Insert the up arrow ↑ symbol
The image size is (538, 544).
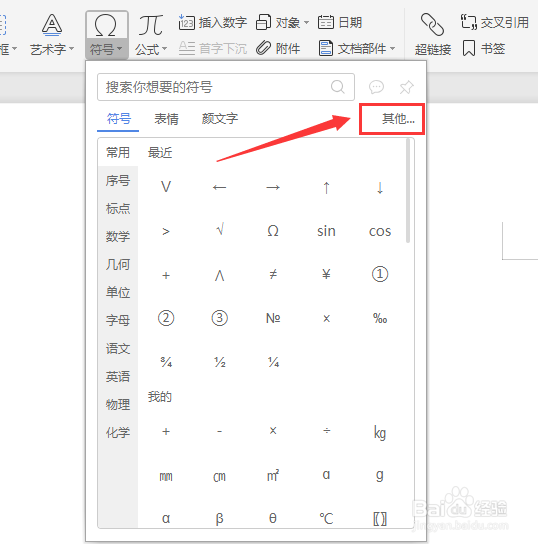pos(326,187)
